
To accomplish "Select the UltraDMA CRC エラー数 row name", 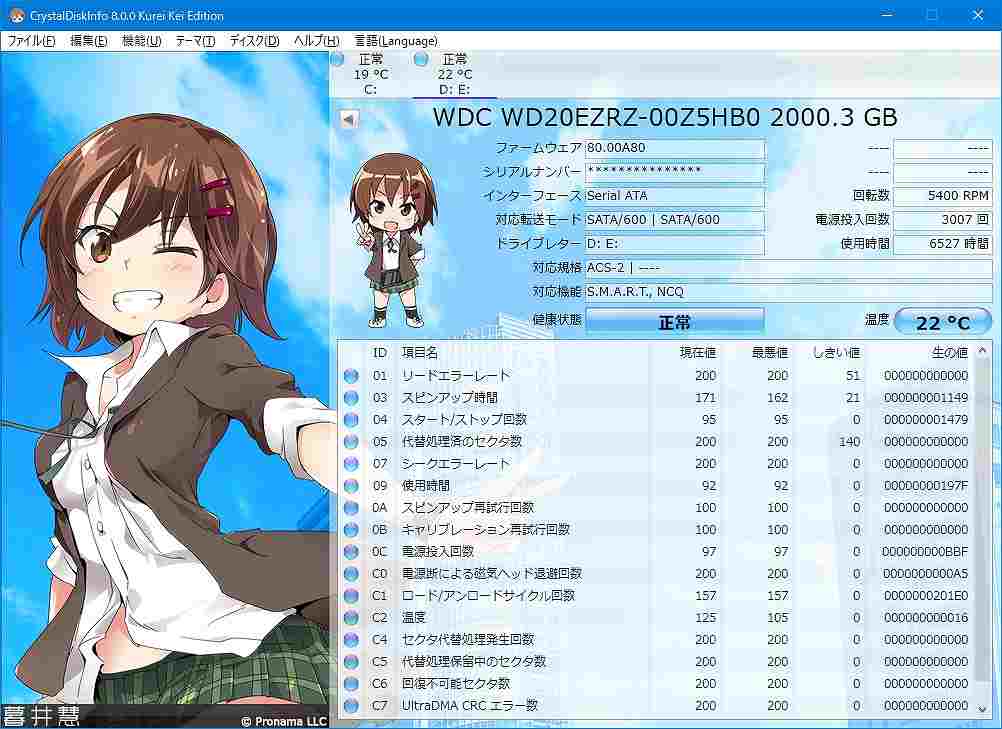I will [x=469, y=706].
